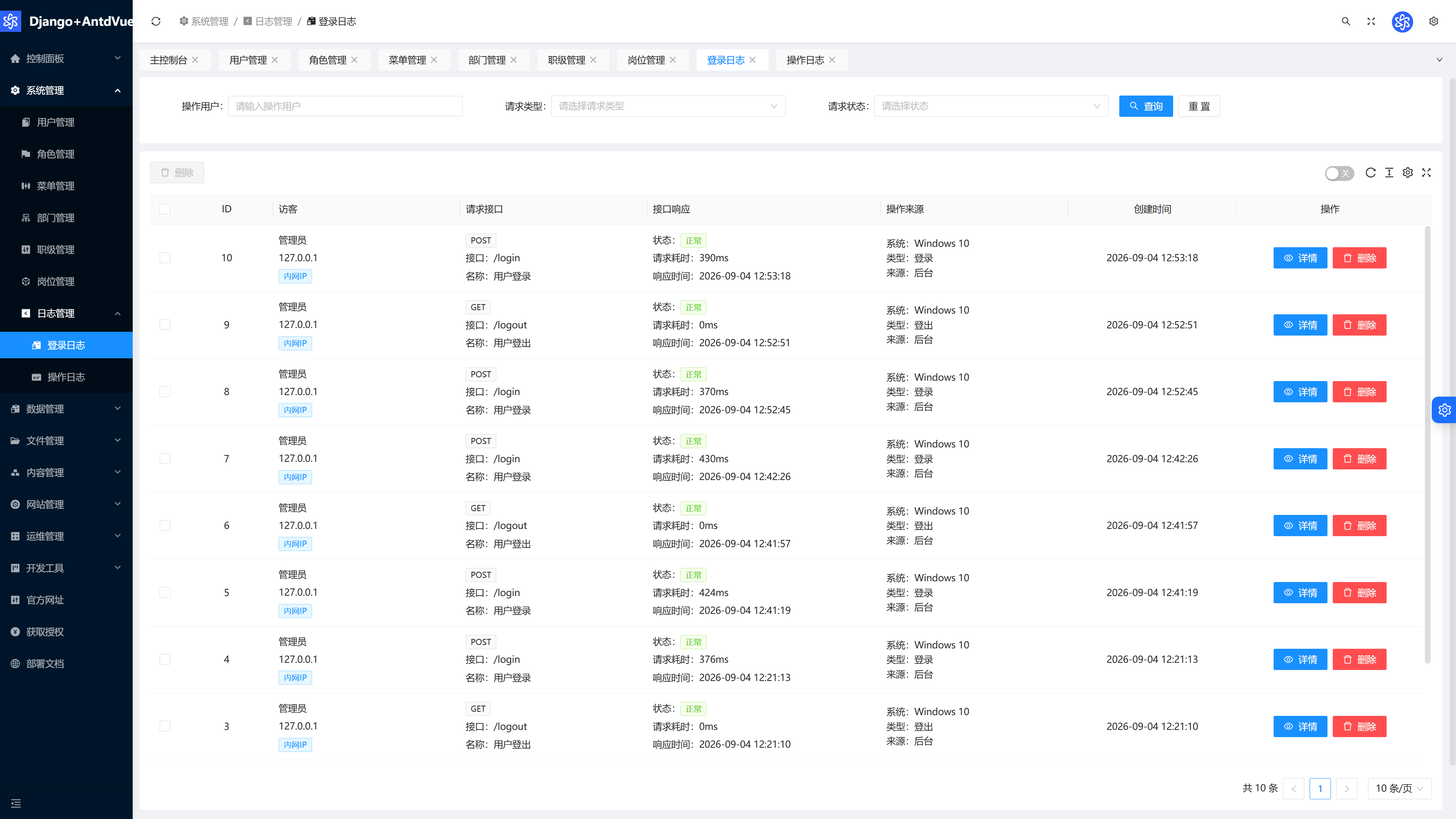Click the fullscreen icon in top header

1371,22
